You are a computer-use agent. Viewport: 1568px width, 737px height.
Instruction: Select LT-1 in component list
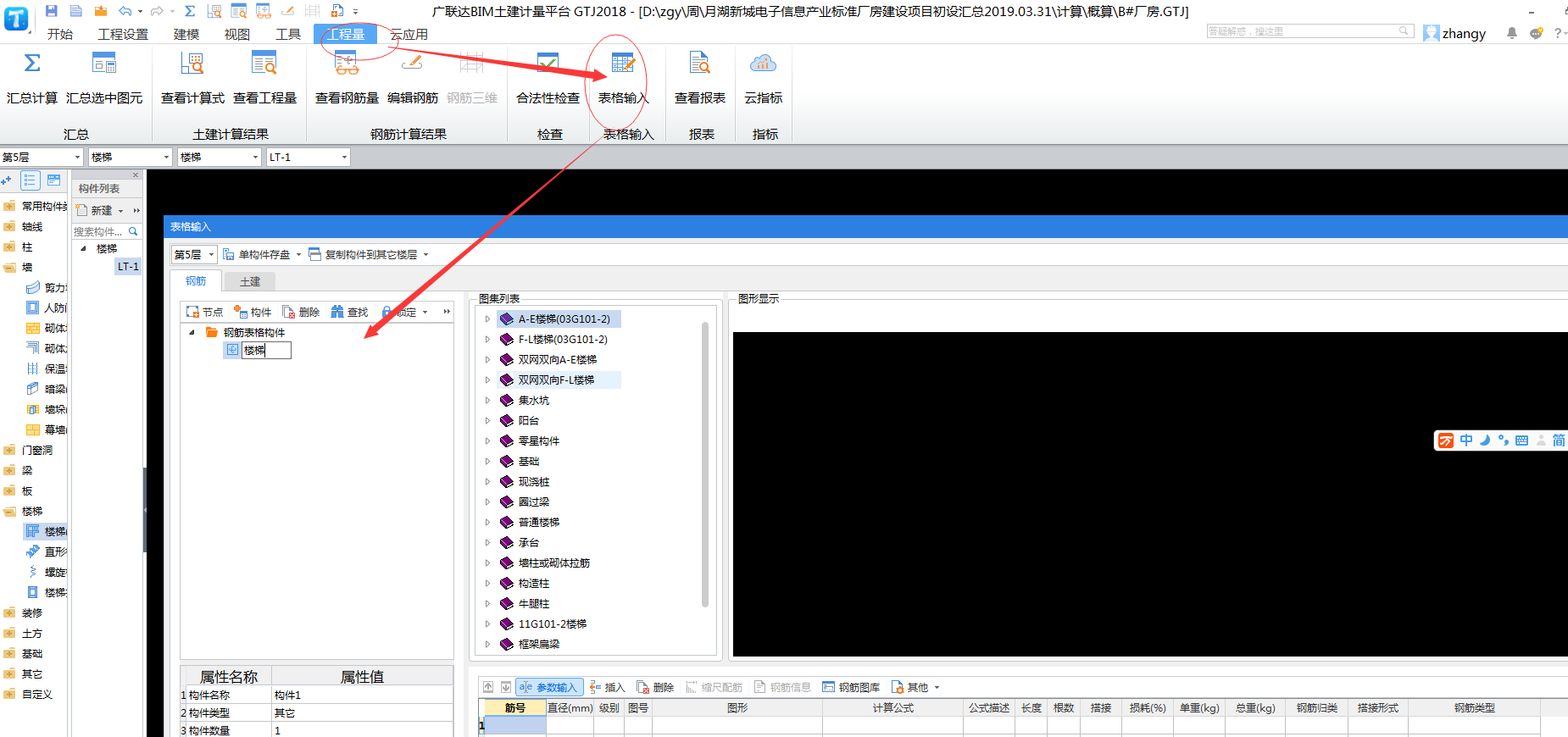coord(128,266)
